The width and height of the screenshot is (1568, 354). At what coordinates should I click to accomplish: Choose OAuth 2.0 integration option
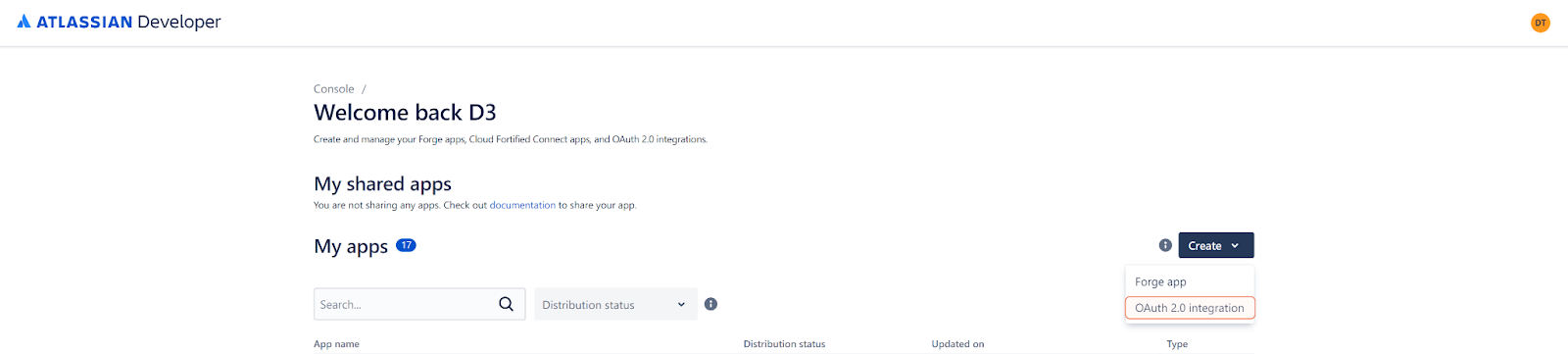click(1190, 308)
